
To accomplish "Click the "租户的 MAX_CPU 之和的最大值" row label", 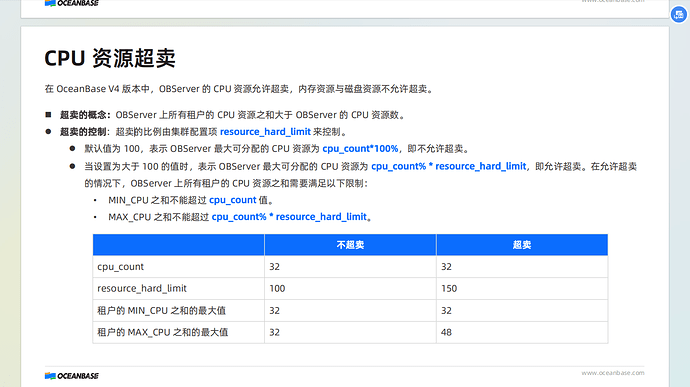I will 163,332.
